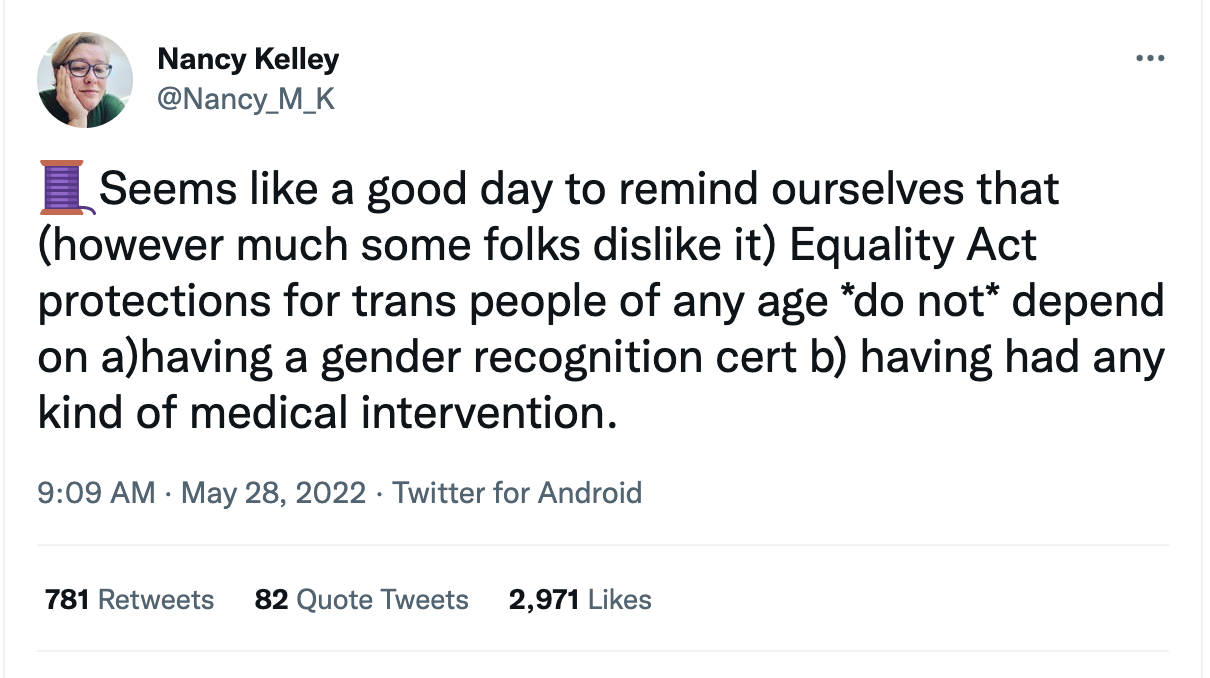View the 781 Retweets list
This screenshot has height=678, width=1210.
(129, 599)
